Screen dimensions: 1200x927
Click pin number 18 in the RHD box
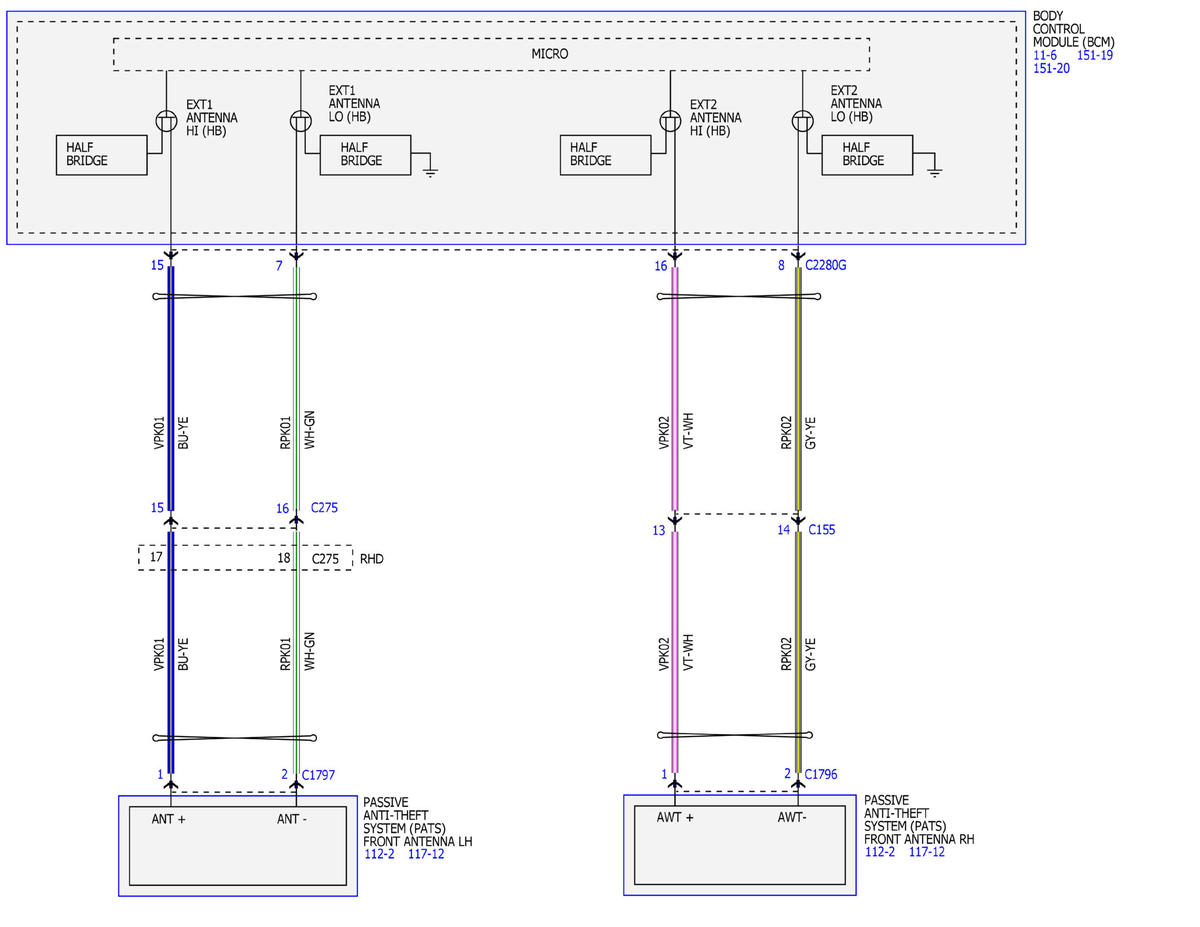(x=284, y=557)
